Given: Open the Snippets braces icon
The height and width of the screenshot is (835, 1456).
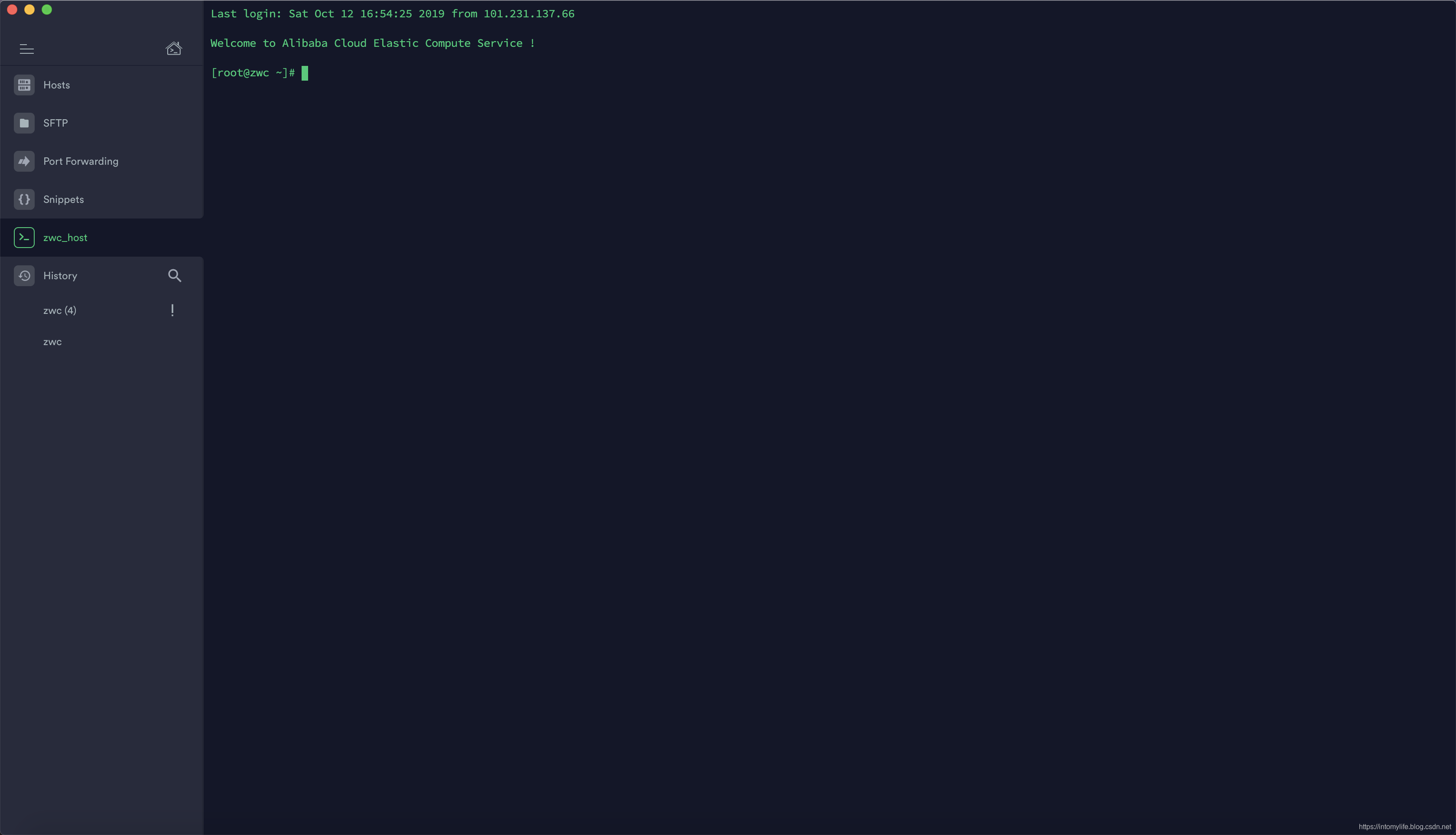Looking at the screenshot, I should click(24, 199).
